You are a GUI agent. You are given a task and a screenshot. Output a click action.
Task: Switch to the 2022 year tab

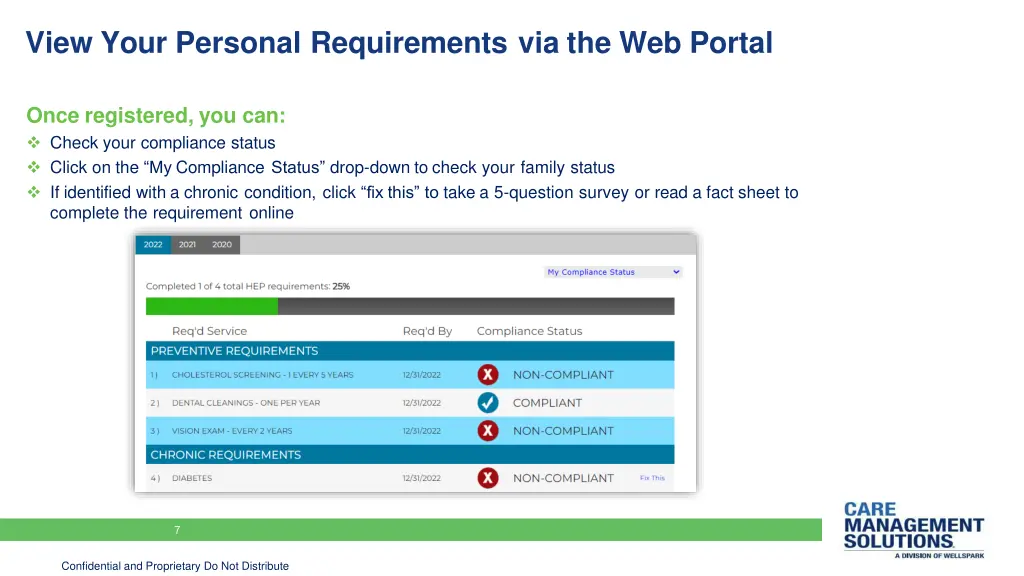153,244
